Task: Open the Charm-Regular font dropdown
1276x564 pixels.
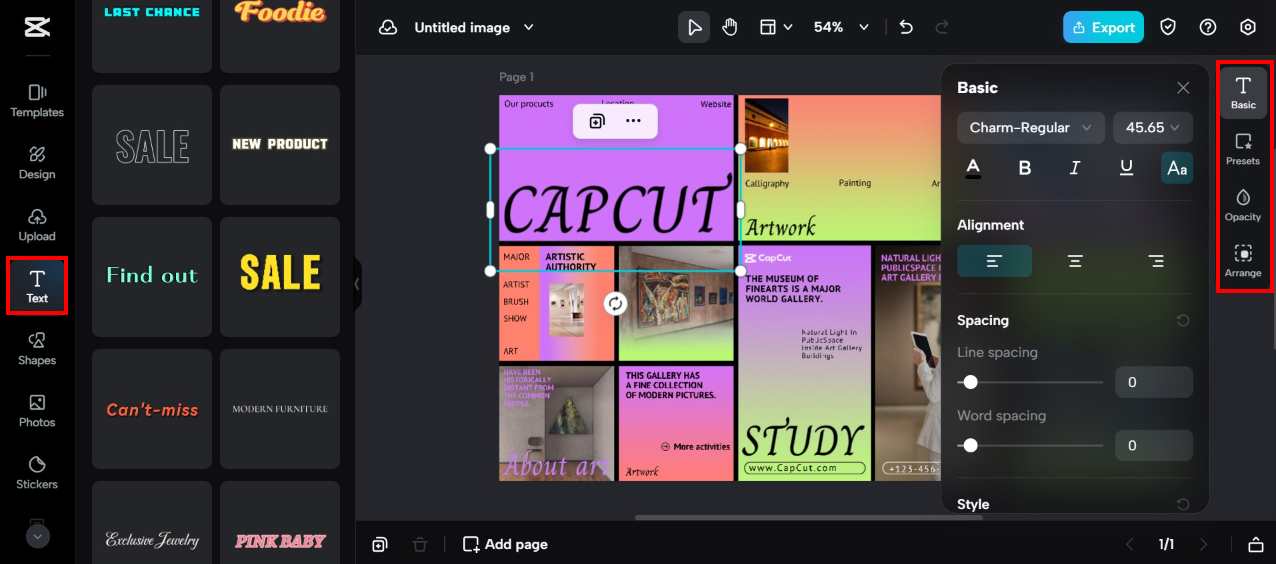Action: [x=1031, y=127]
